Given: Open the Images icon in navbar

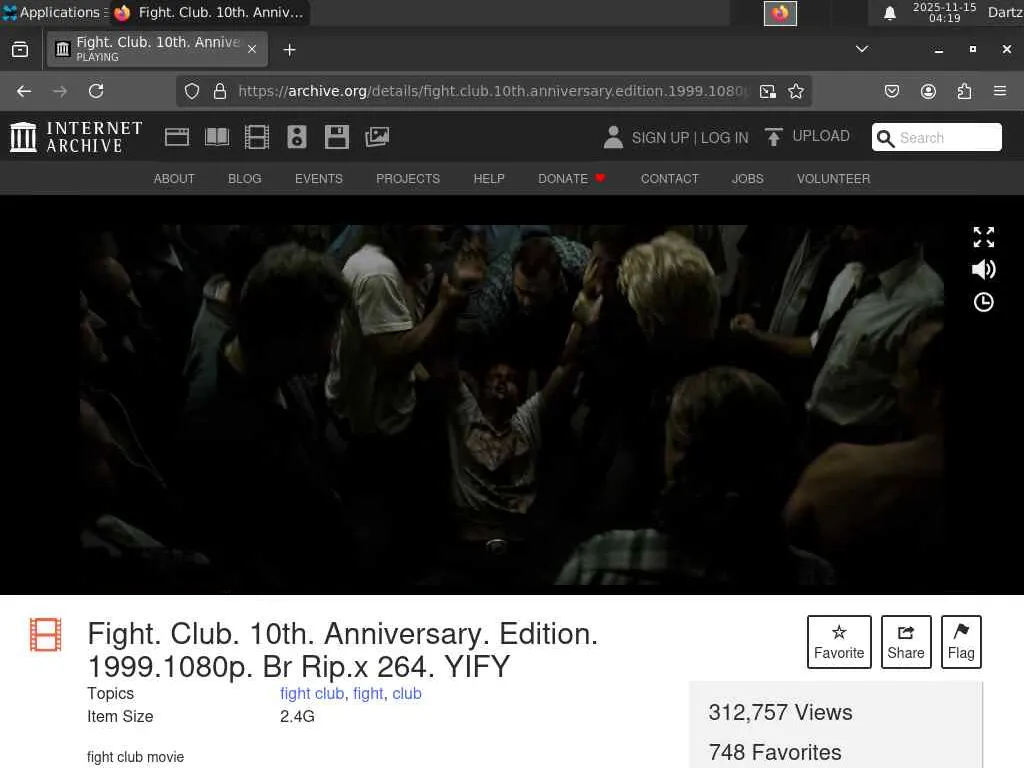Looking at the screenshot, I should (x=377, y=137).
